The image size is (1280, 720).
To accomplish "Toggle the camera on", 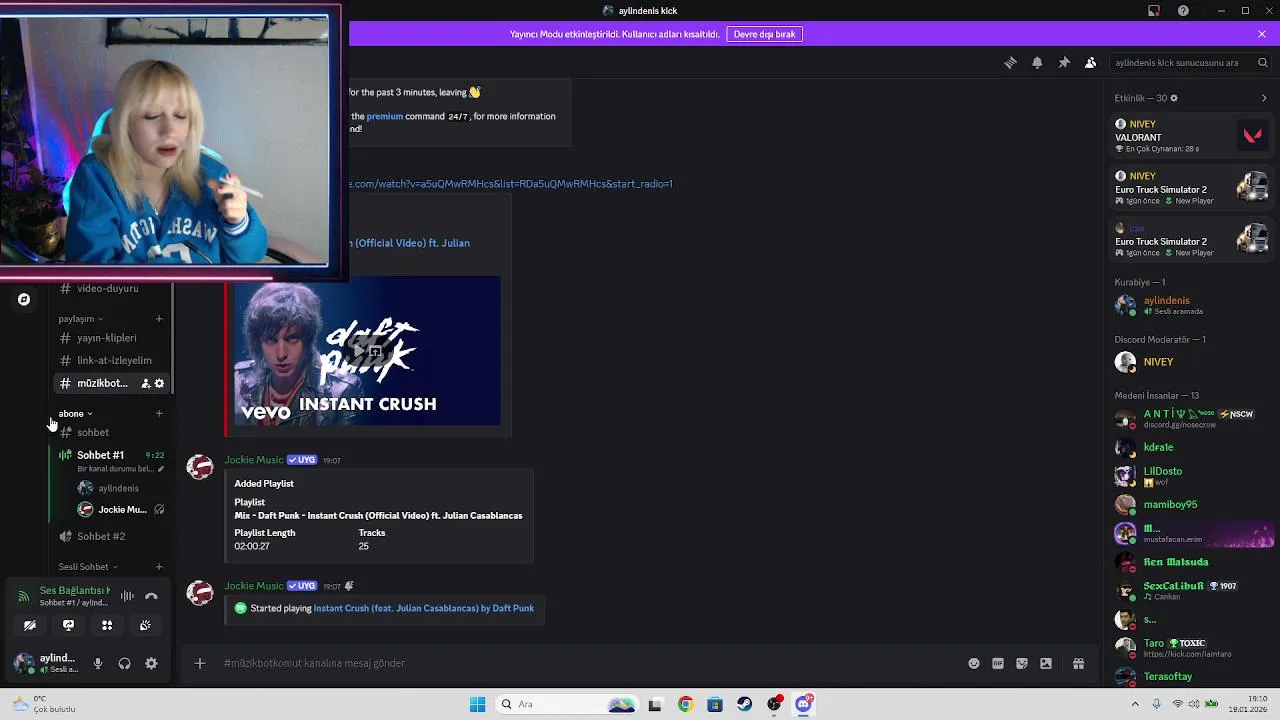I will click(x=30, y=625).
